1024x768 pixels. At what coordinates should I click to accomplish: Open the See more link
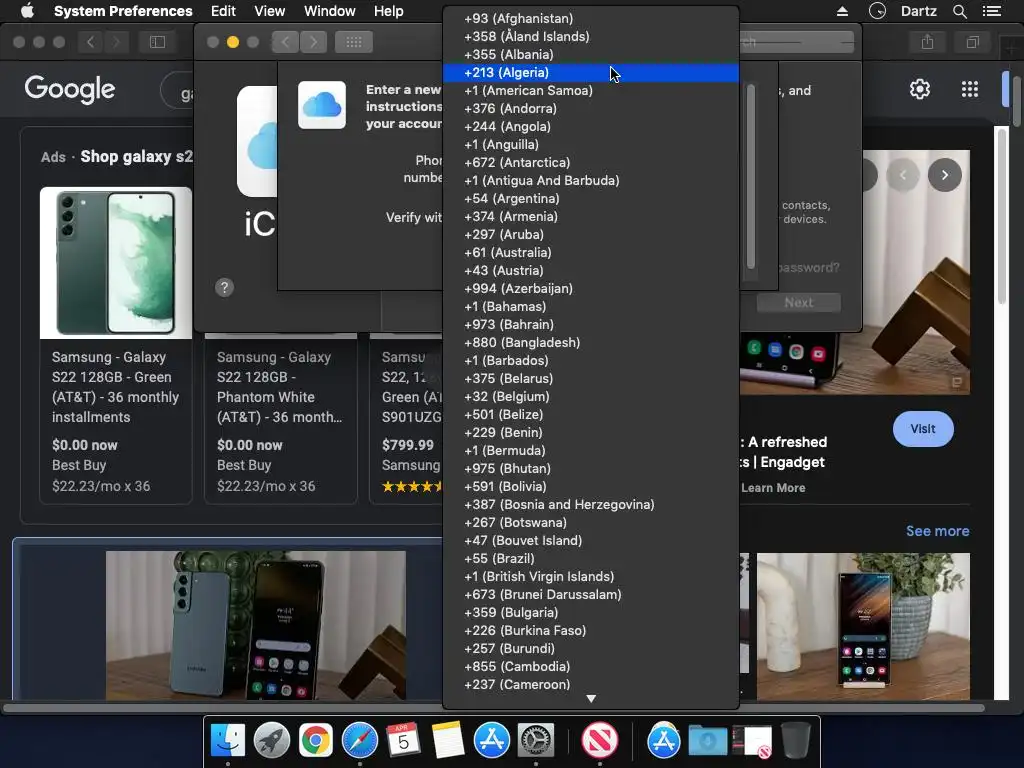[937, 531]
